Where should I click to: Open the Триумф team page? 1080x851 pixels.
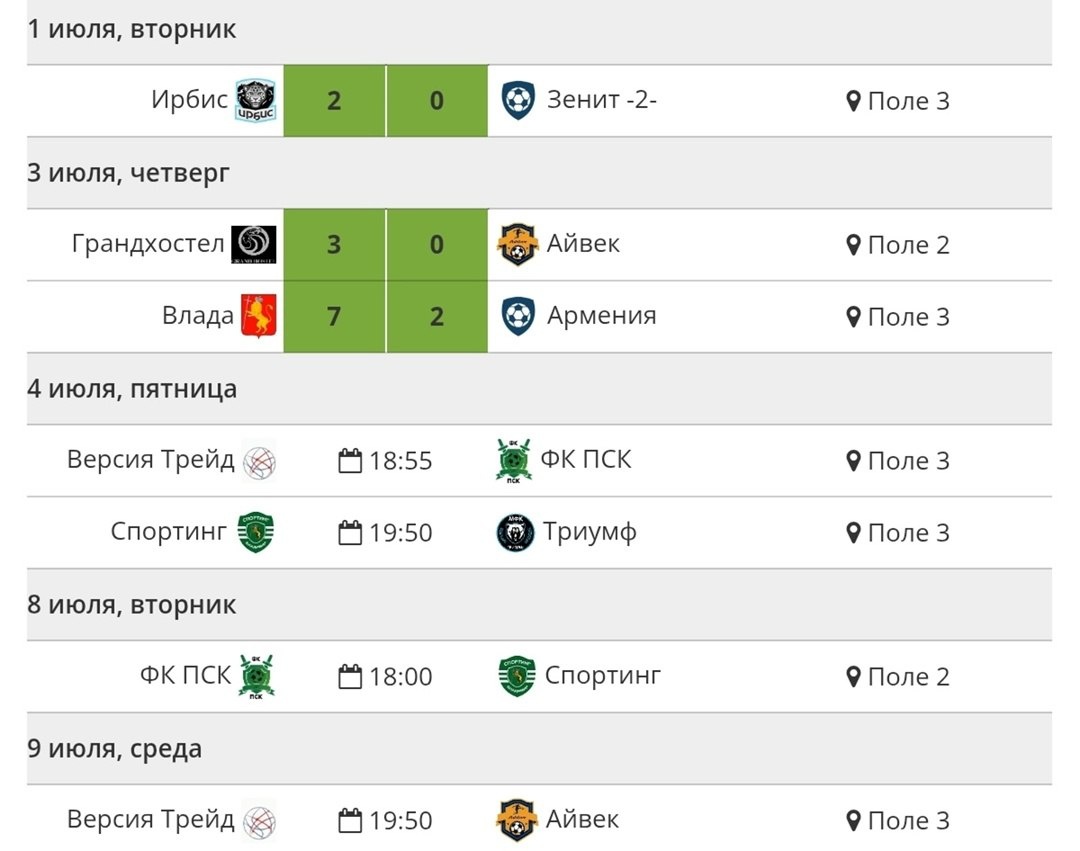click(590, 532)
